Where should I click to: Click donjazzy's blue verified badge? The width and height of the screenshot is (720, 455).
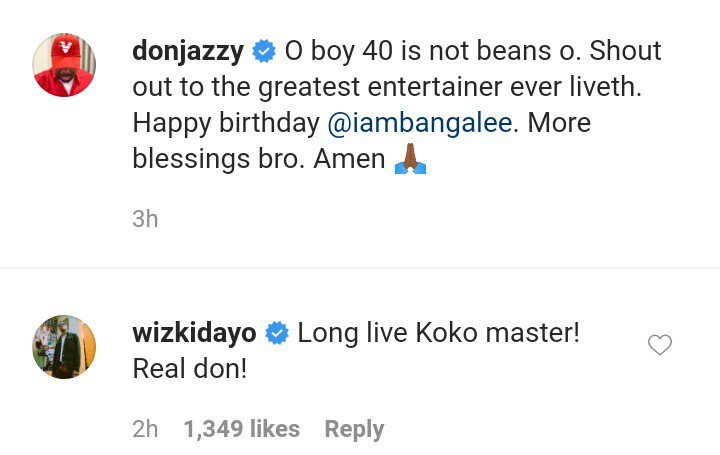click(x=264, y=50)
